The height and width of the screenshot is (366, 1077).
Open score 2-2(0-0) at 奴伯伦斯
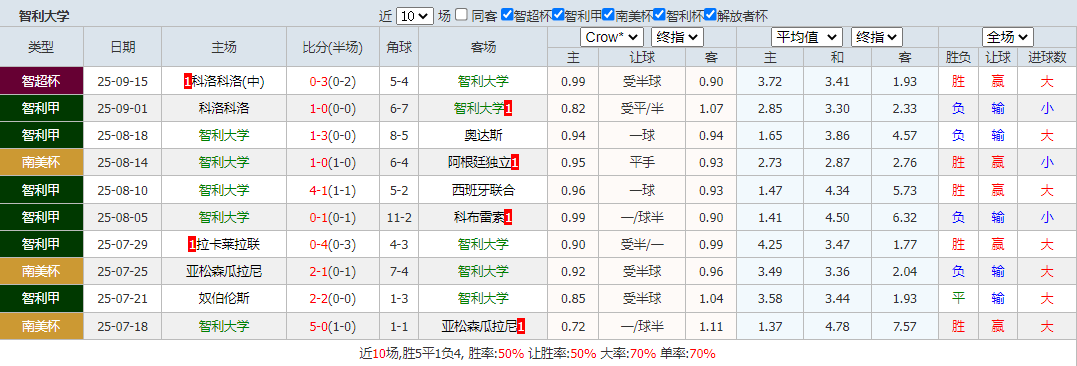click(333, 299)
